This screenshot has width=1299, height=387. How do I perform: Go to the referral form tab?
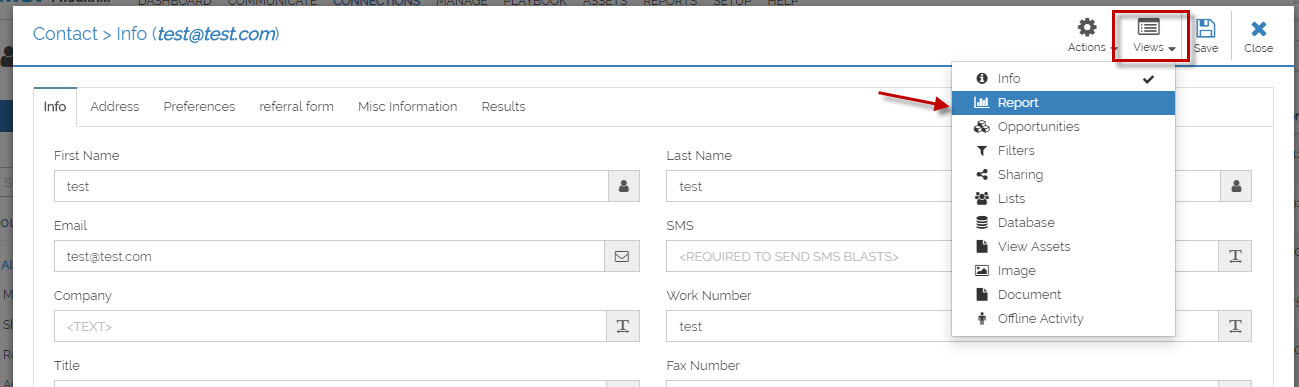(x=296, y=107)
